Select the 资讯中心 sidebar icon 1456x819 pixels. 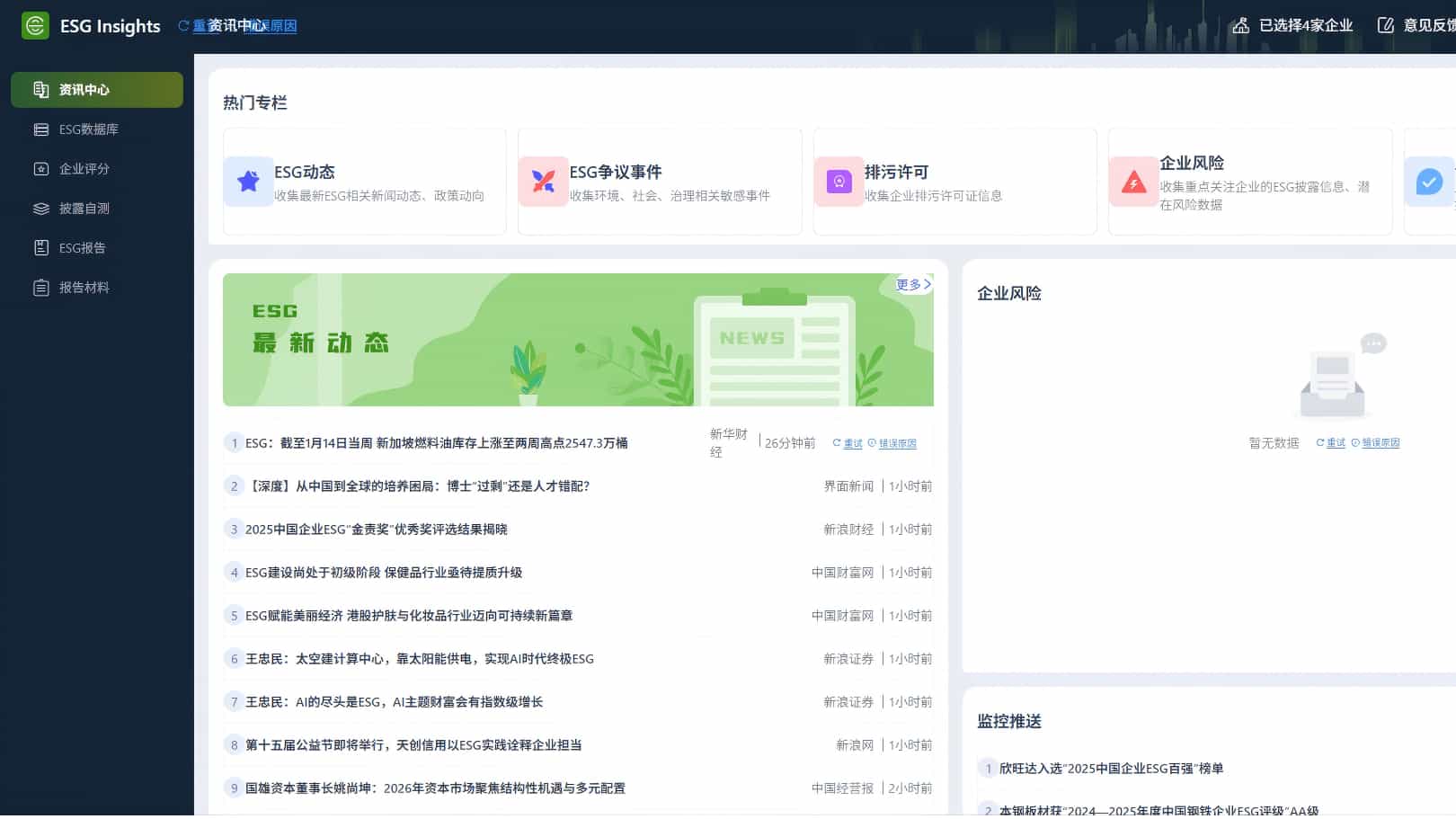[x=40, y=89]
